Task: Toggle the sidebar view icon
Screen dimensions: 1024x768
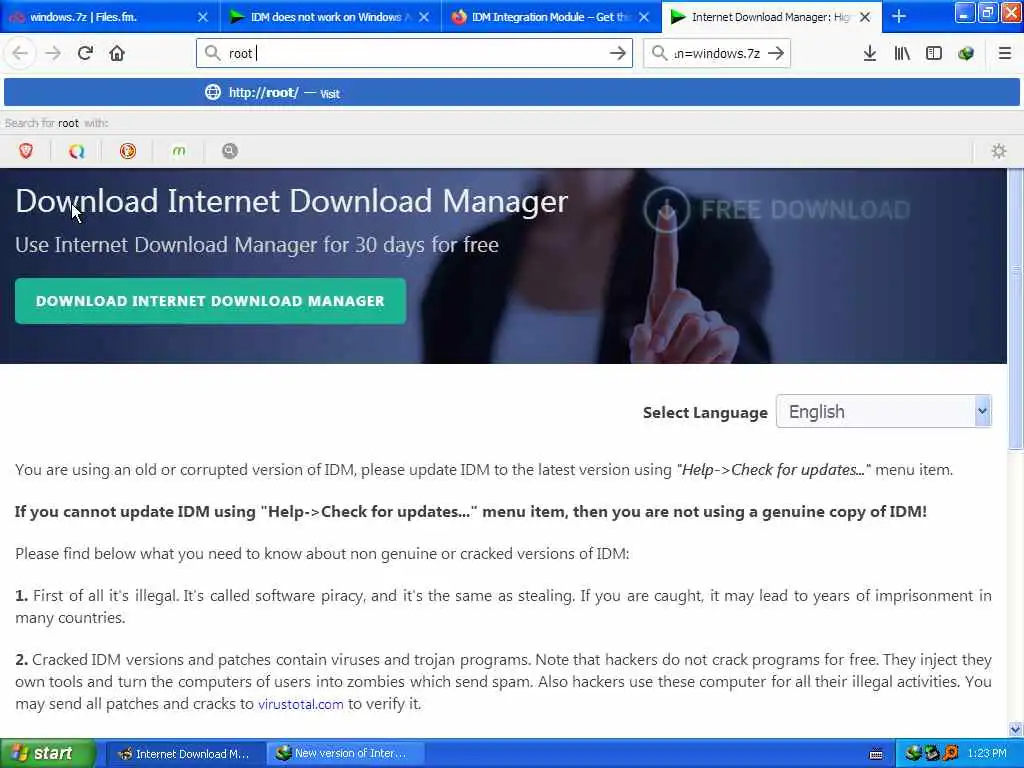Action: click(x=934, y=53)
